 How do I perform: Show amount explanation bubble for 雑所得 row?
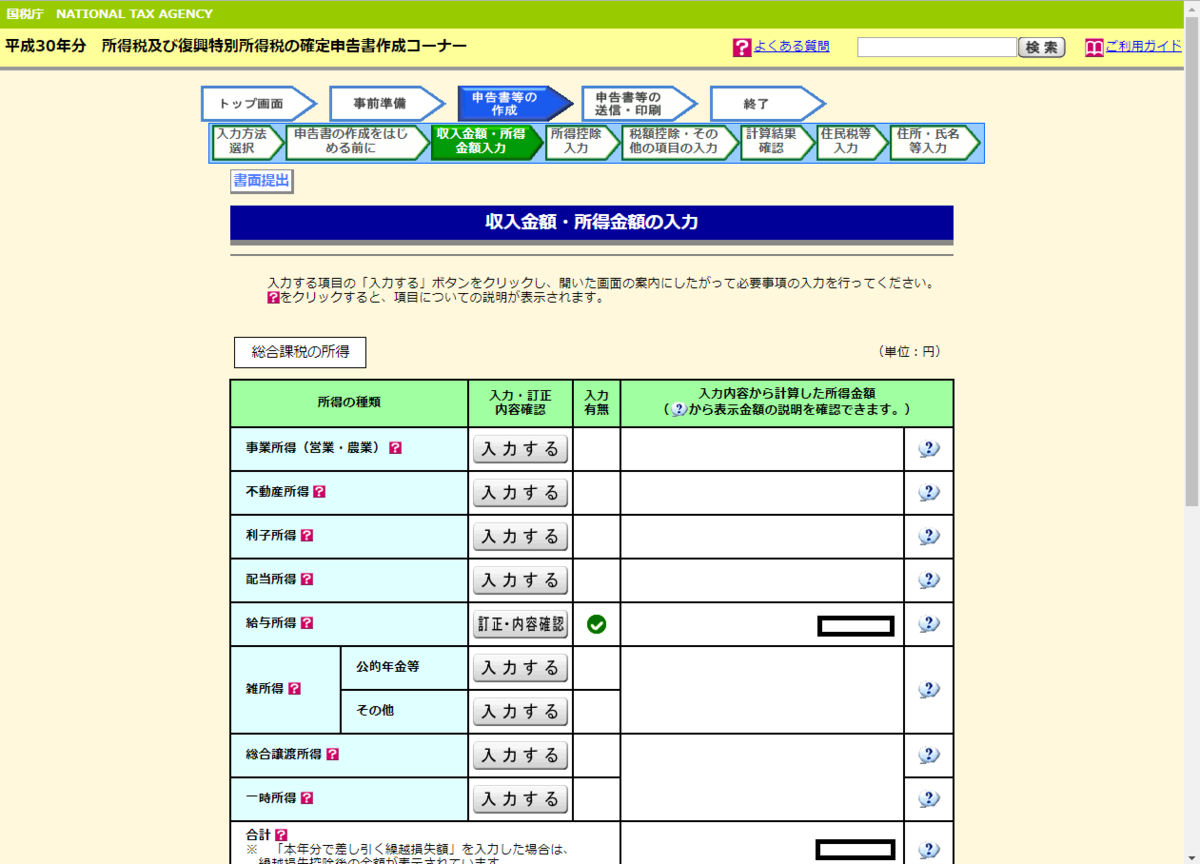click(929, 689)
